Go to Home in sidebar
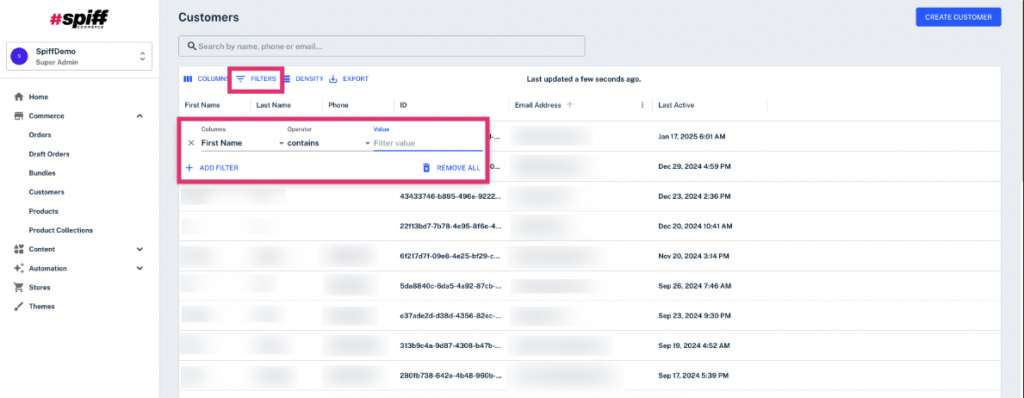The height and width of the screenshot is (398, 1024). coord(39,97)
